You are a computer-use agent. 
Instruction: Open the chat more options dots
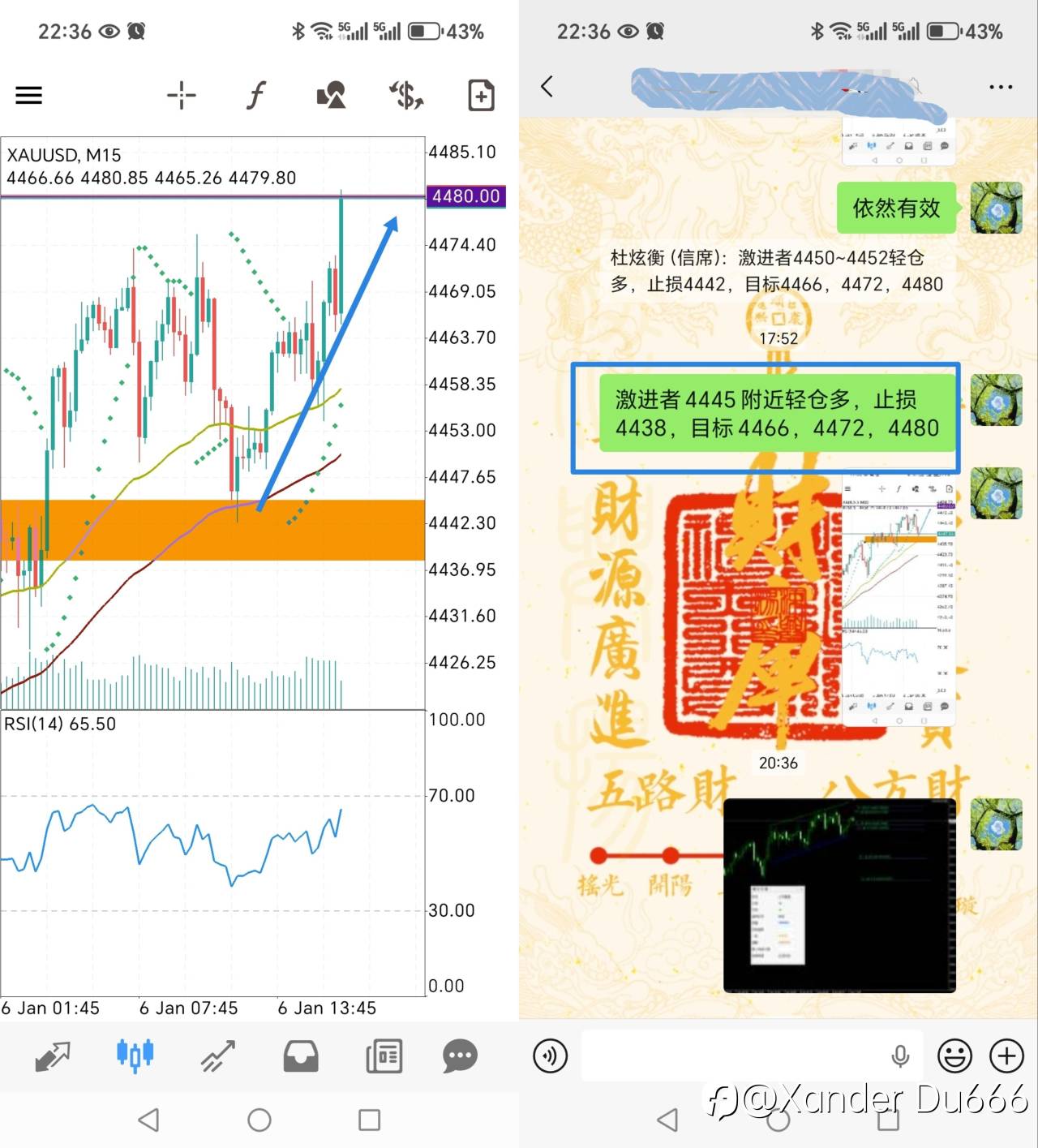tap(1001, 87)
